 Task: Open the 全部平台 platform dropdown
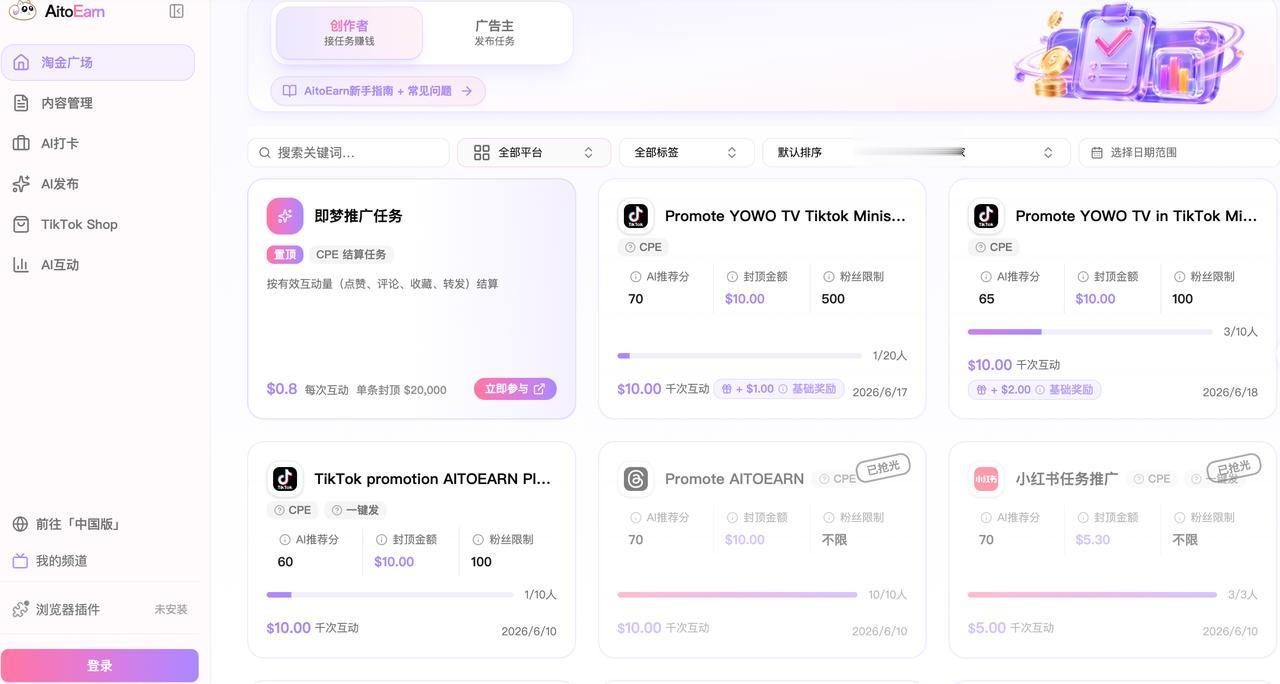point(534,153)
